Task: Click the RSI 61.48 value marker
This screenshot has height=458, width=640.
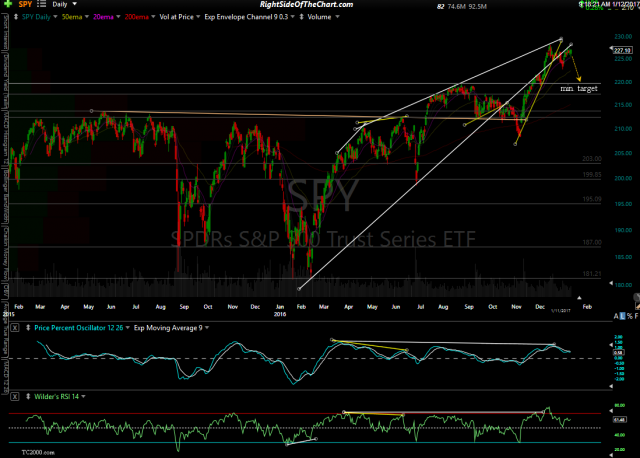Action: (620, 420)
